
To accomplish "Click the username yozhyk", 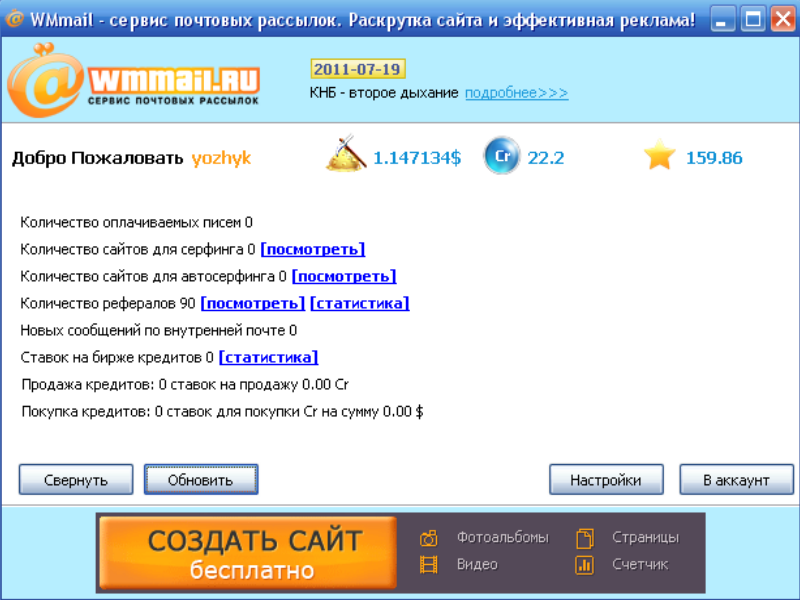I will [x=221, y=158].
